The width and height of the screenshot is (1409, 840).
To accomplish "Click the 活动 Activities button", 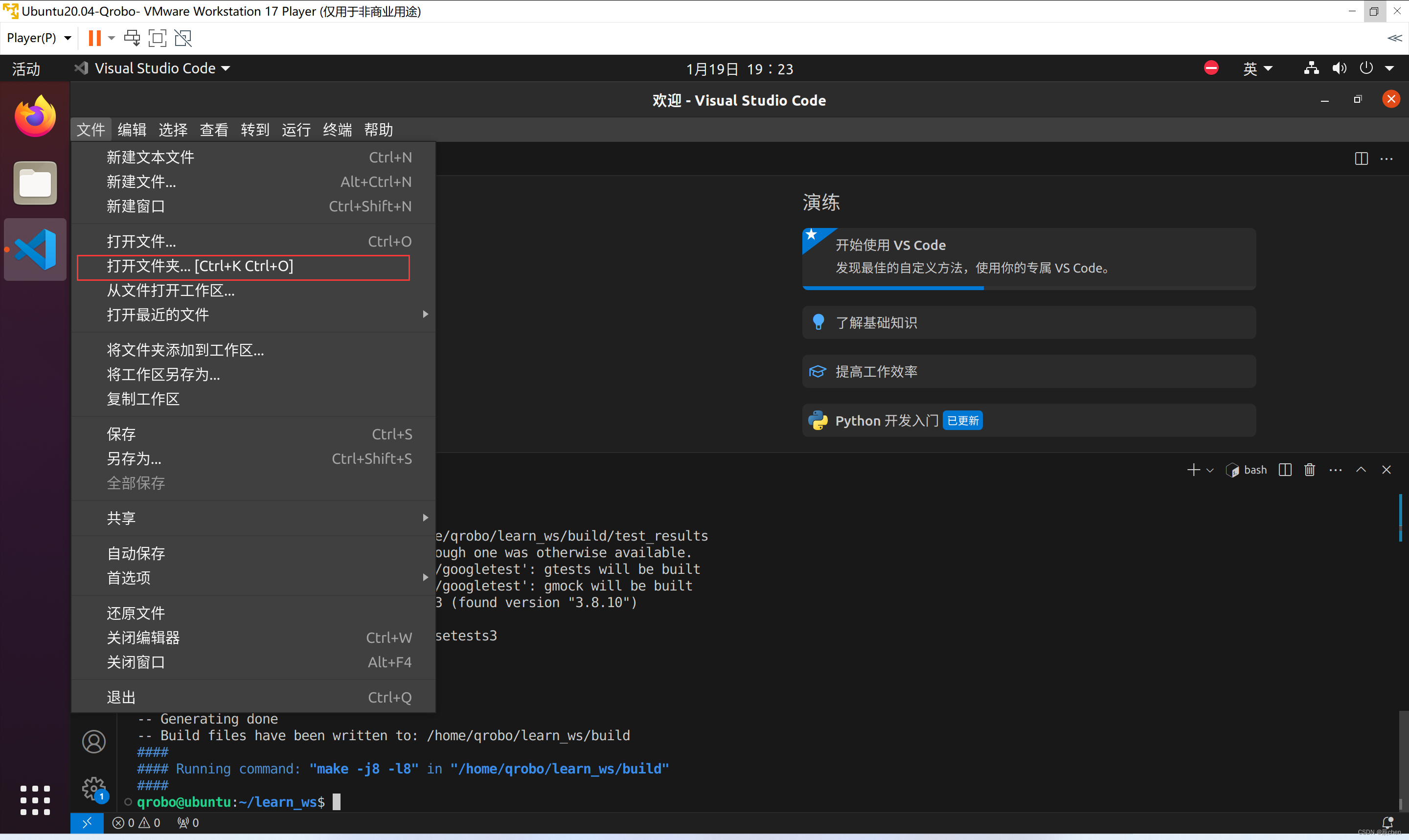I will pyautogui.click(x=26, y=68).
